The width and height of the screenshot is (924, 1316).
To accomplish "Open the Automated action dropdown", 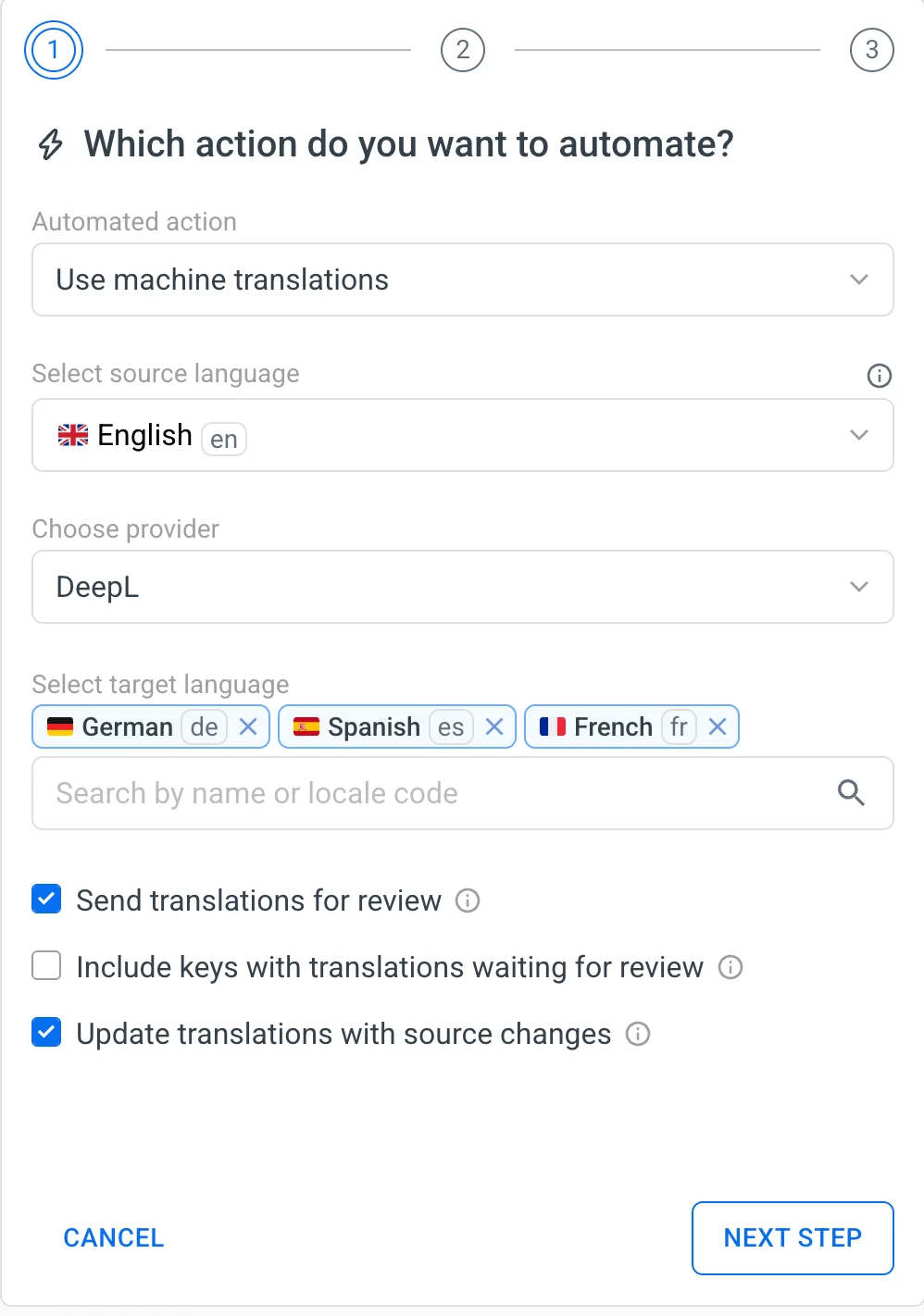I will (x=462, y=279).
